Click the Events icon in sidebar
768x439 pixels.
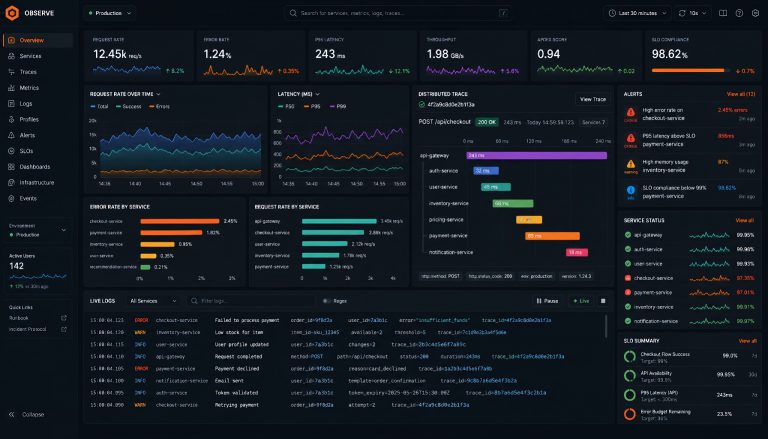tap(11, 198)
